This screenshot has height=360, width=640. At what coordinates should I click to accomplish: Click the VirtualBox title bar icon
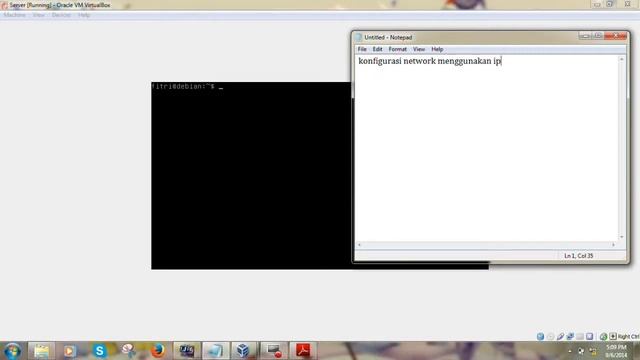(4, 5)
